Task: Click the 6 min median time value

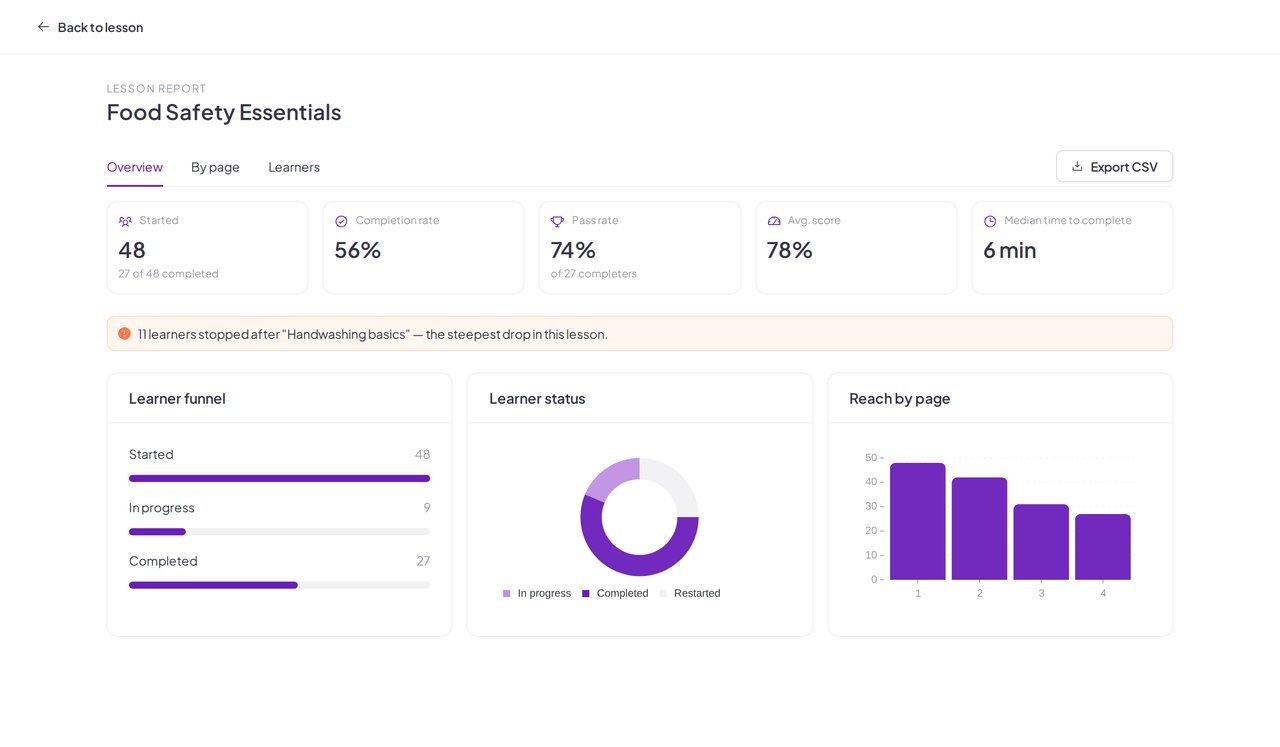Action: click(x=1010, y=250)
